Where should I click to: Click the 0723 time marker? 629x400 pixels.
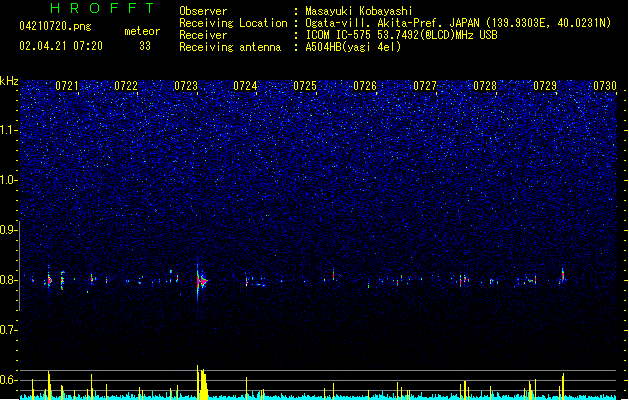point(186,86)
